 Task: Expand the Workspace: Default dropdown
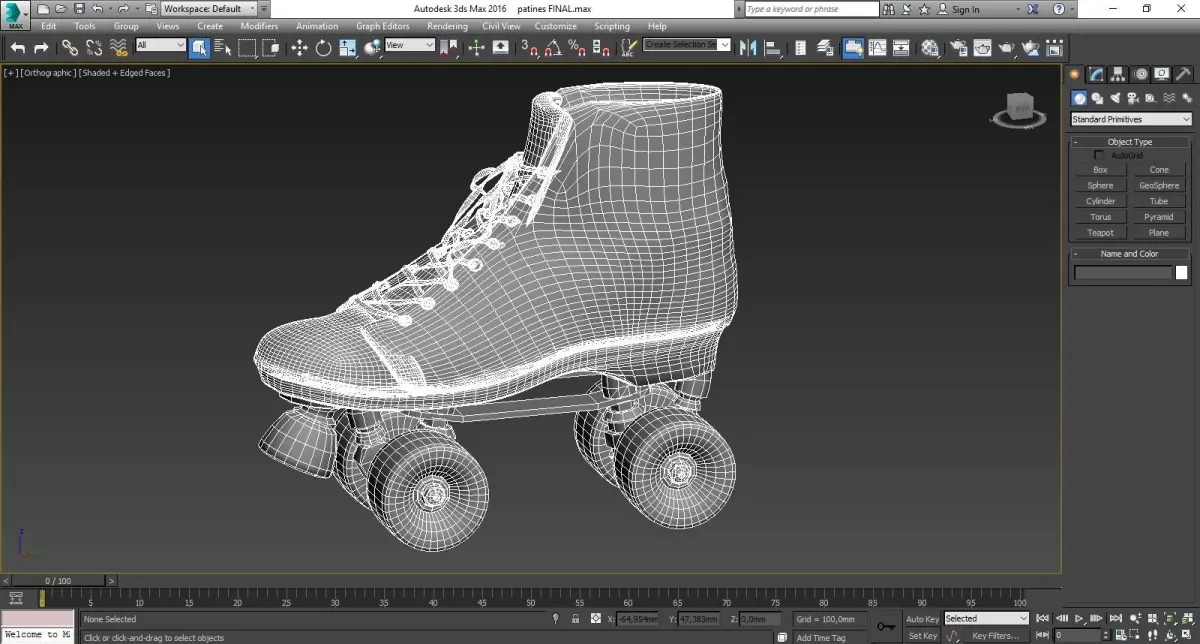tap(209, 9)
